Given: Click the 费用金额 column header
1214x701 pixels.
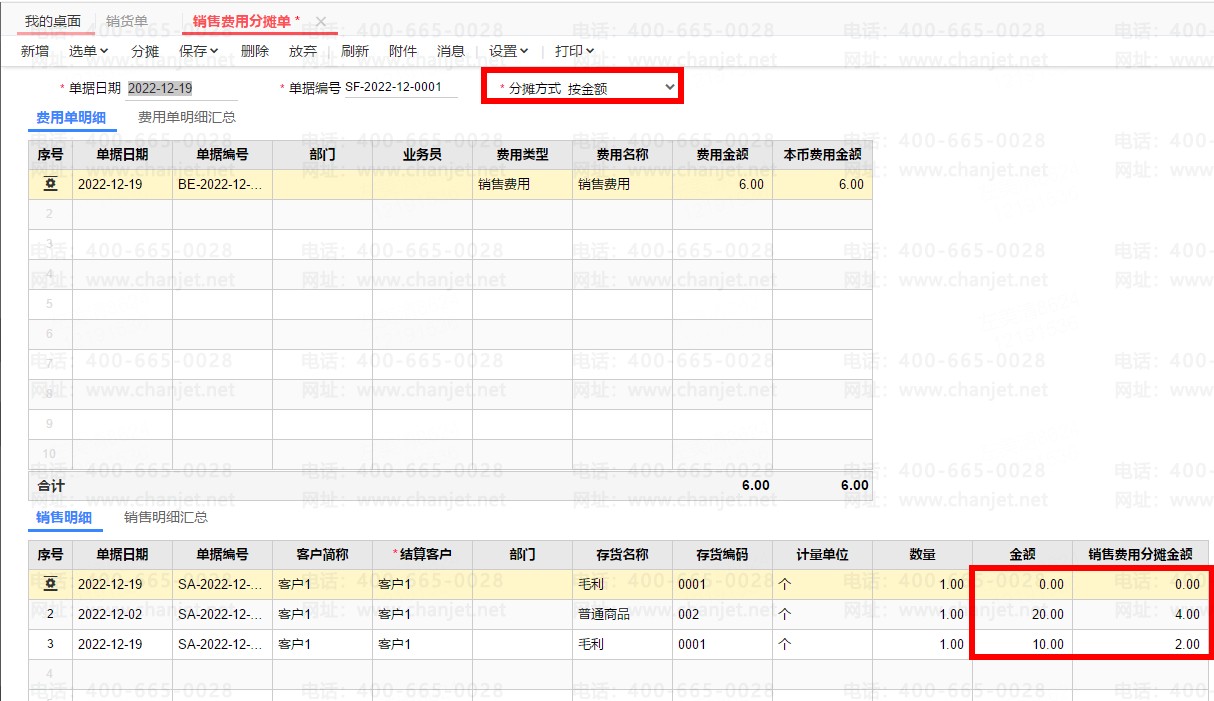Looking at the screenshot, I should click(722, 155).
